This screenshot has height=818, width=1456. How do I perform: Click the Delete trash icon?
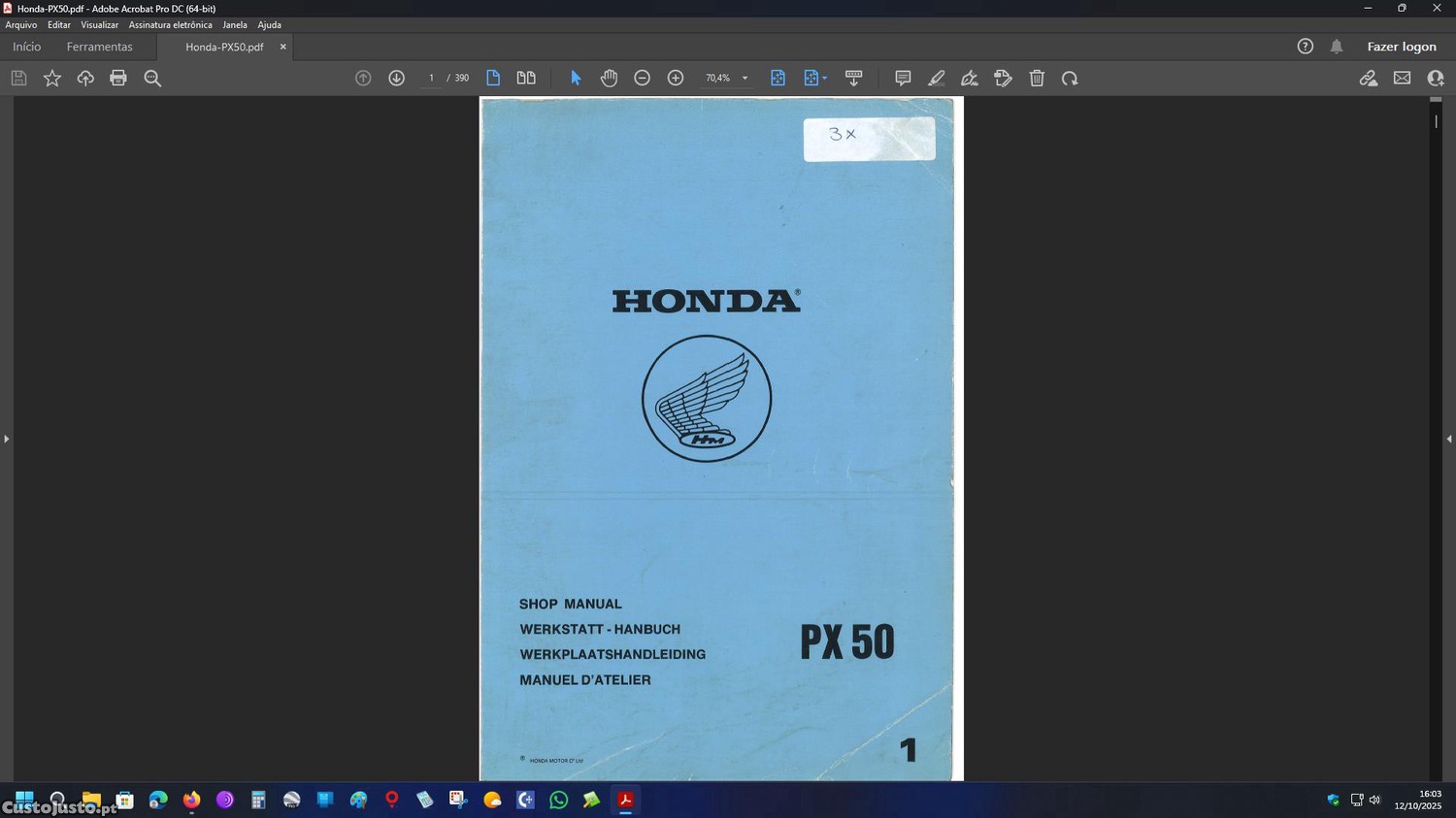[x=1037, y=79]
